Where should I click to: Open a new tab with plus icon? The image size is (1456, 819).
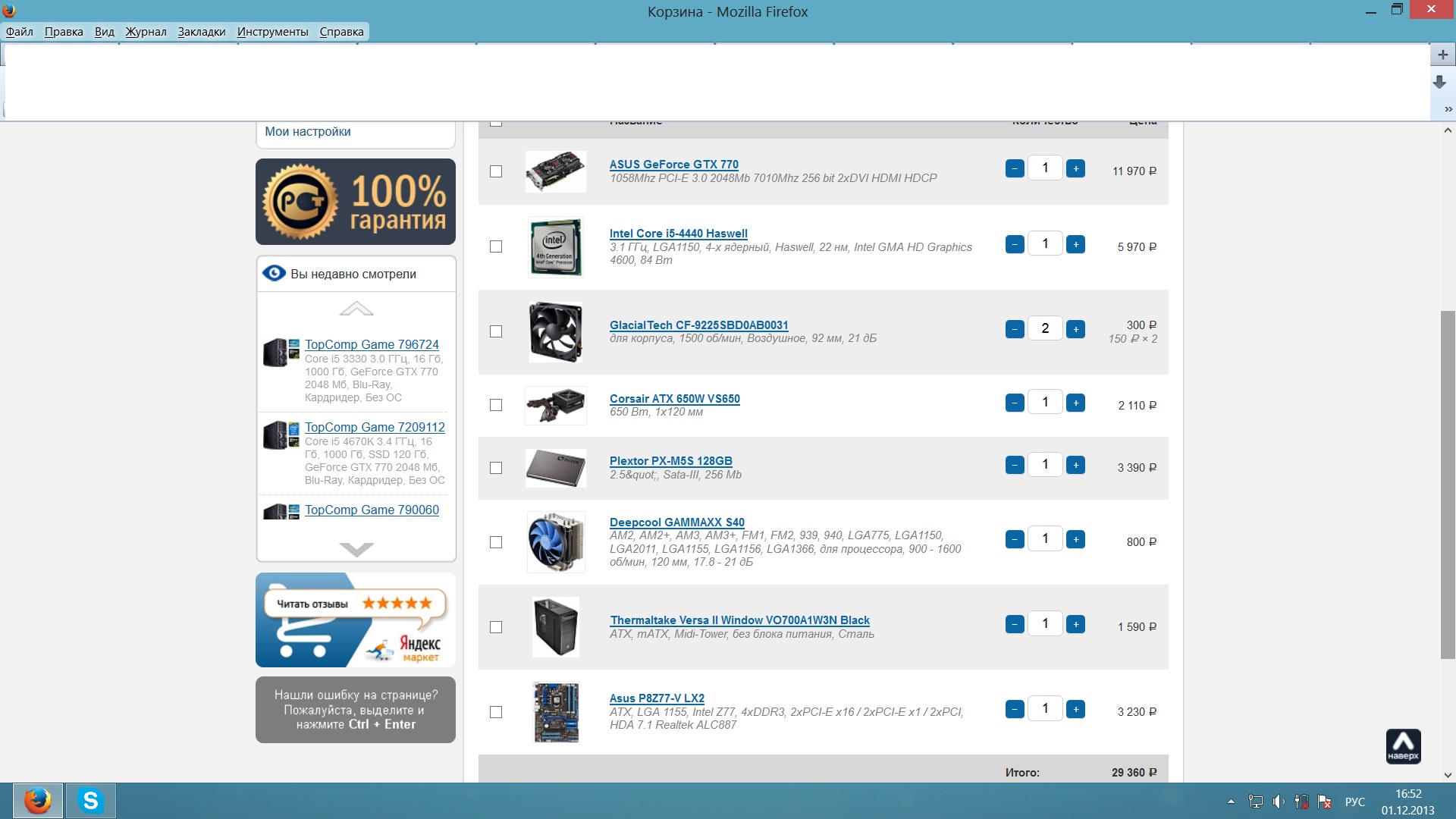click(x=1442, y=55)
